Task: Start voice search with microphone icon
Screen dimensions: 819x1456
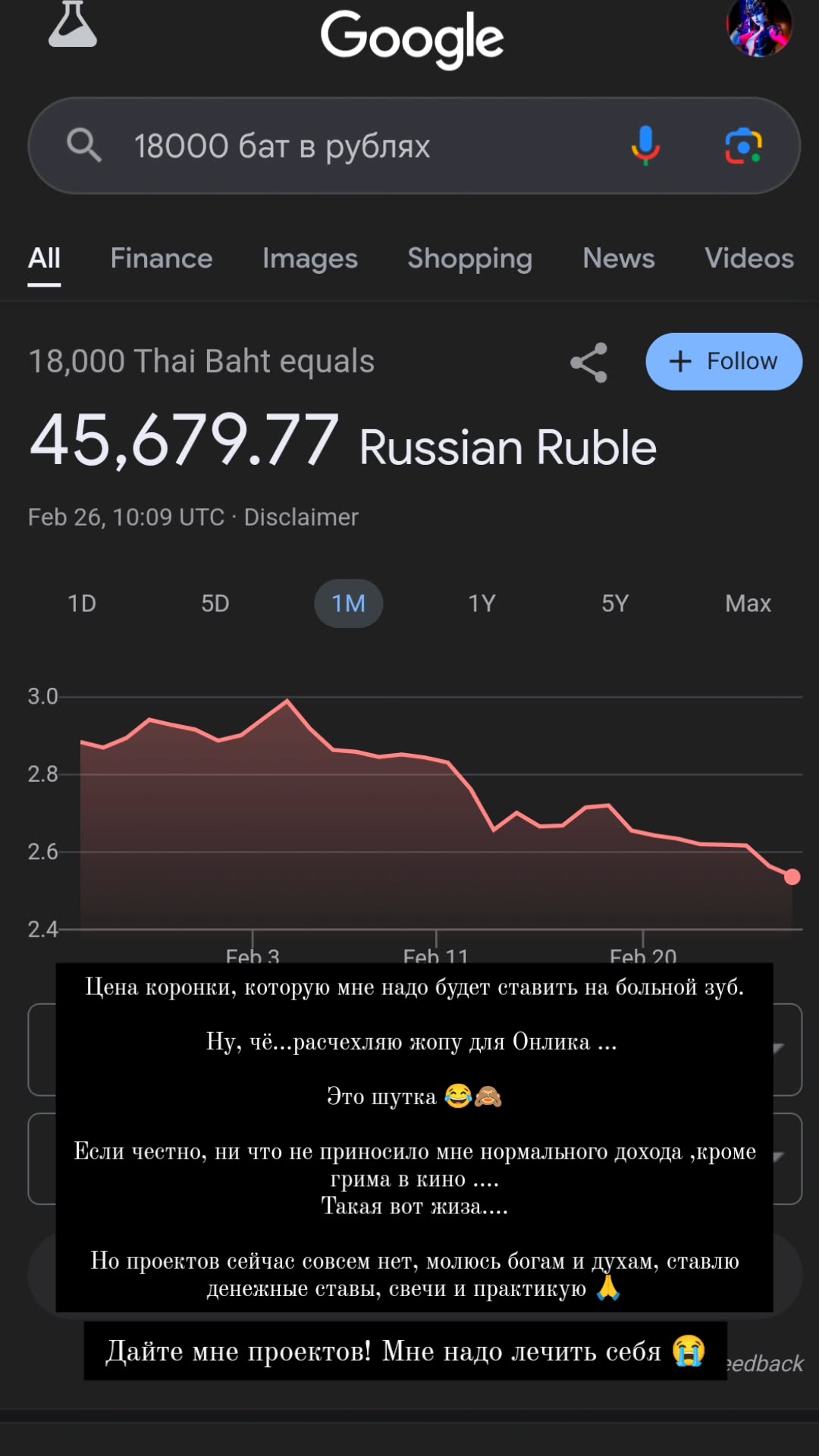Action: click(645, 146)
